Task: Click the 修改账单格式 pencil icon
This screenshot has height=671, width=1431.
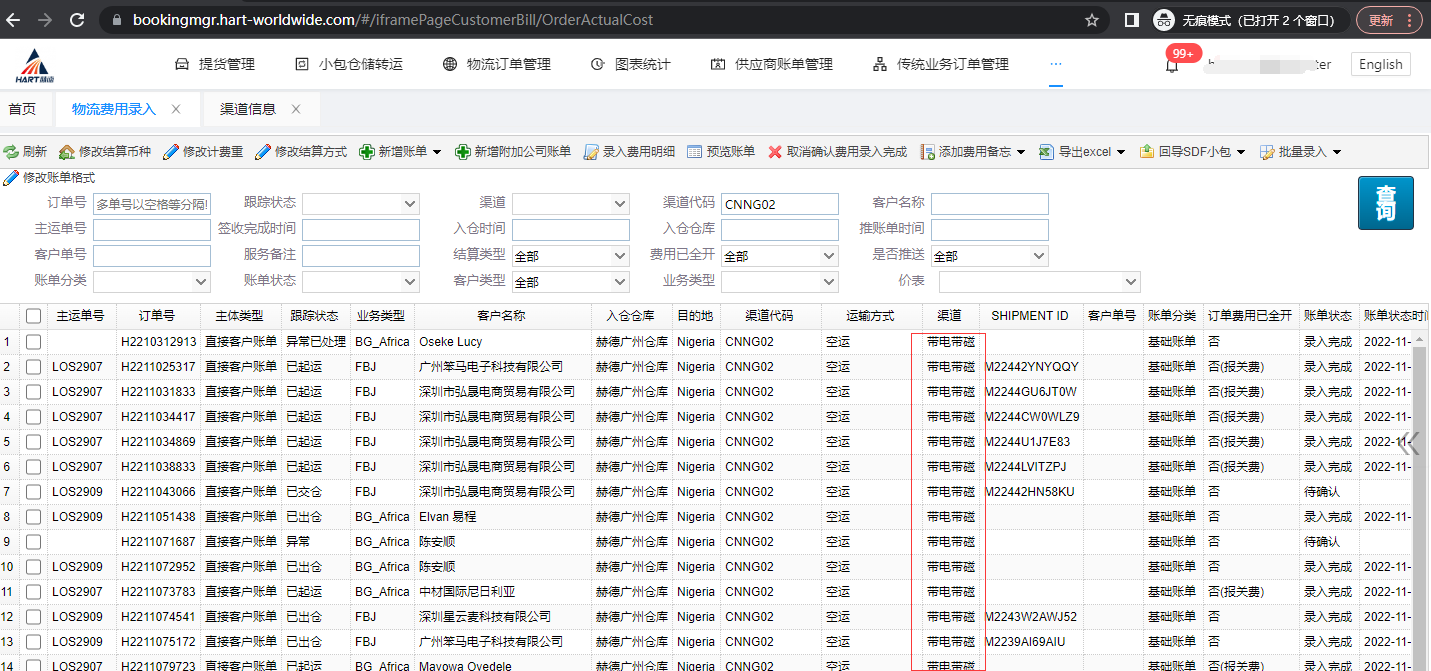Action: point(11,178)
